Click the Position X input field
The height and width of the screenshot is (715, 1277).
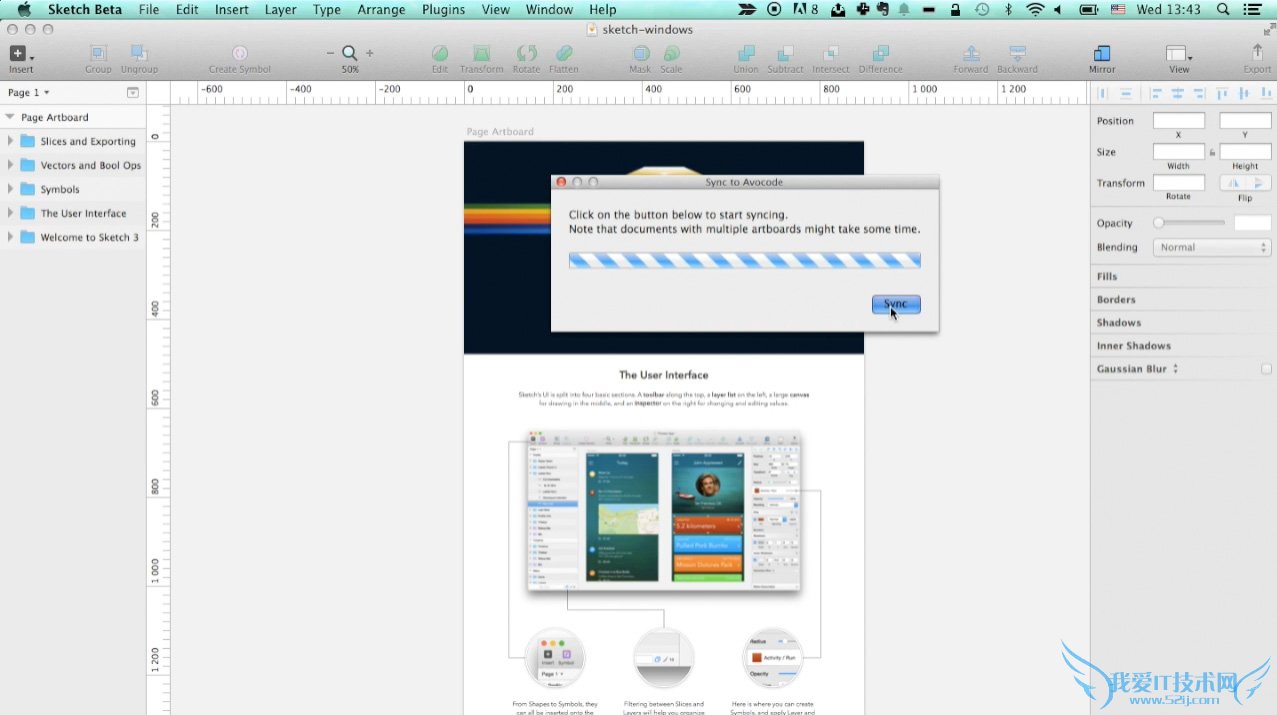click(x=1179, y=121)
